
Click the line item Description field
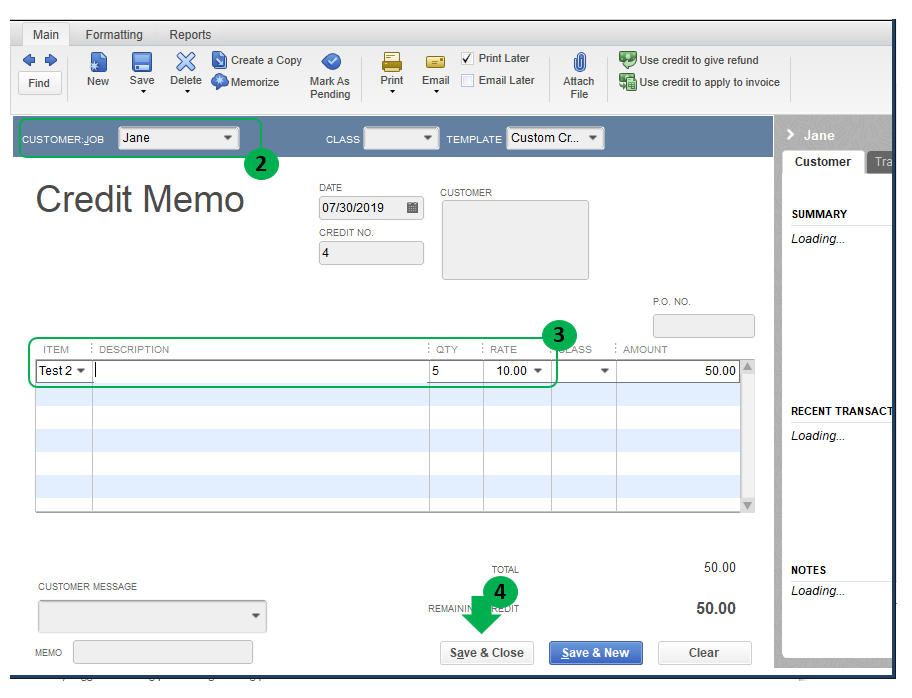[x=261, y=371]
